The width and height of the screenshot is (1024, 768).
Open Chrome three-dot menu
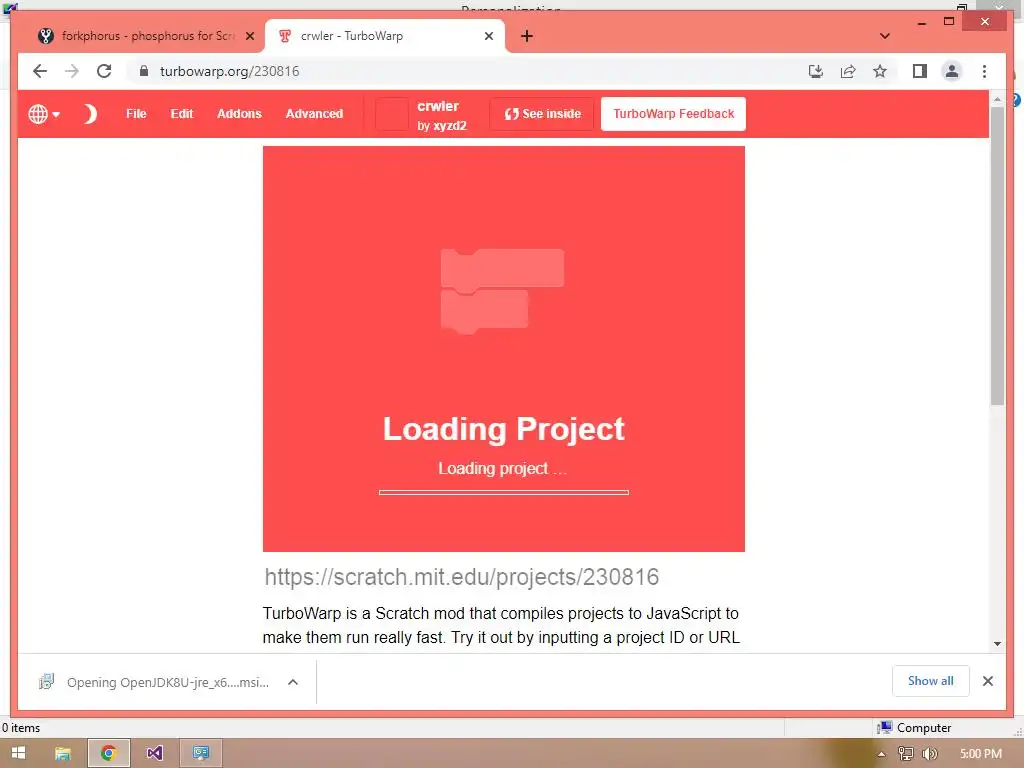tap(984, 71)
